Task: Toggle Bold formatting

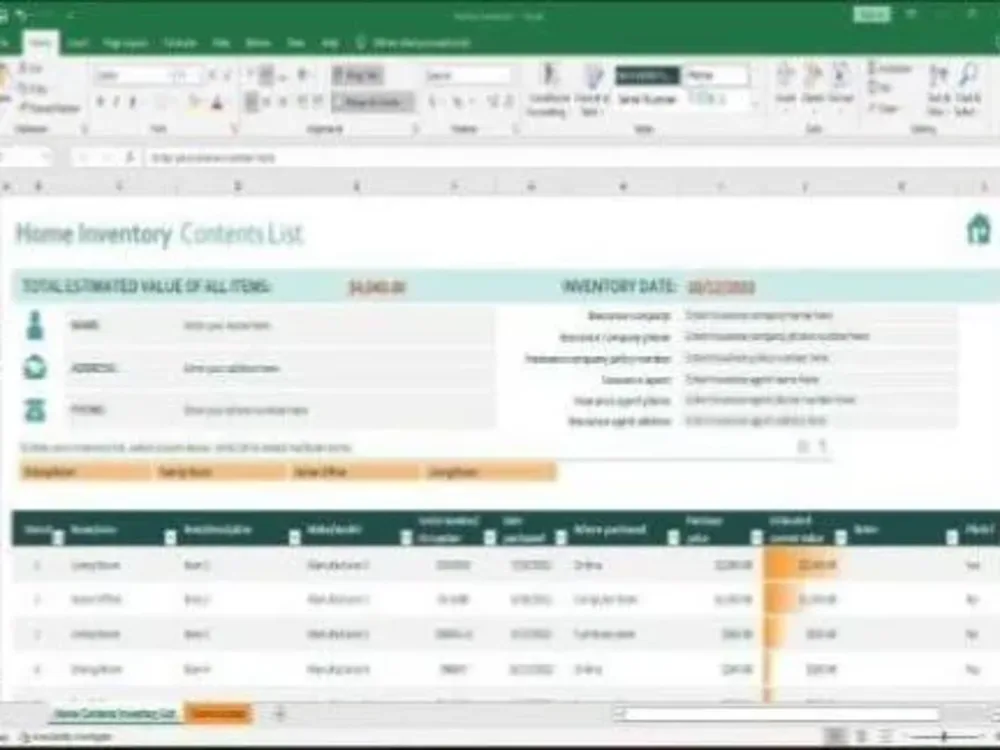Action: tap(100, 102)
